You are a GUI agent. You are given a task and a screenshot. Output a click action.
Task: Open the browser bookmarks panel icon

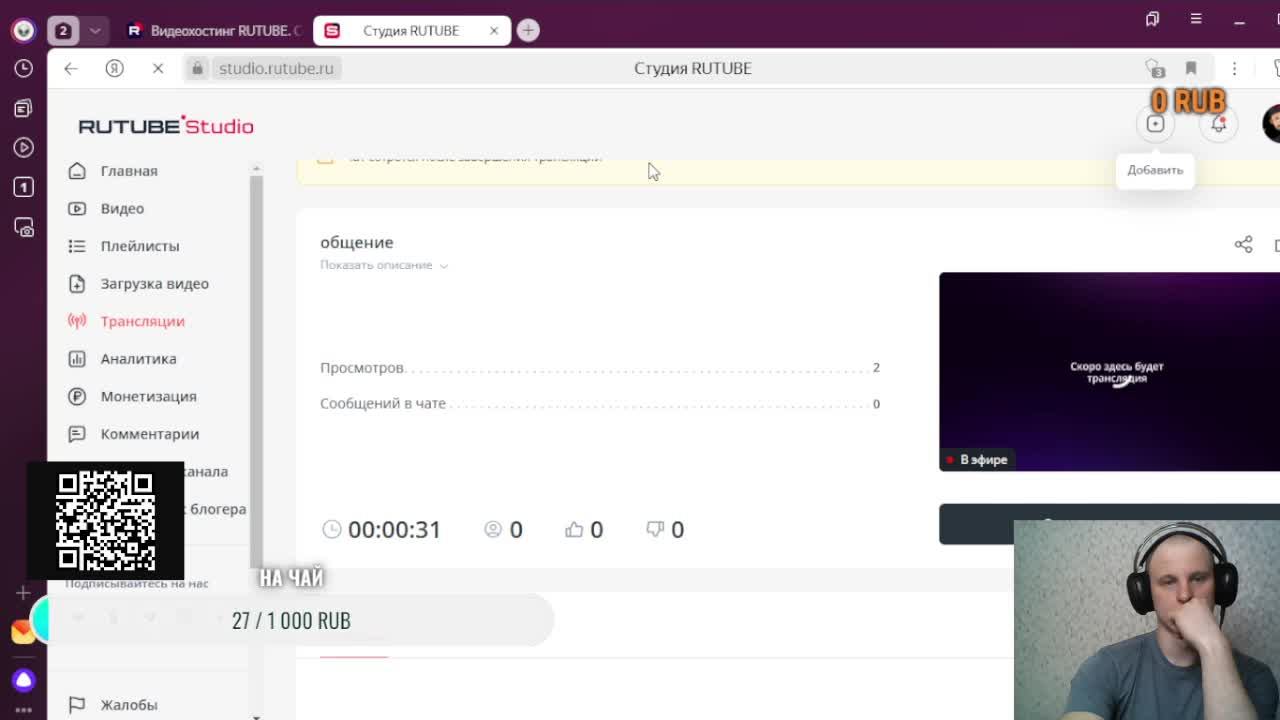click(x=1153, y=19)
